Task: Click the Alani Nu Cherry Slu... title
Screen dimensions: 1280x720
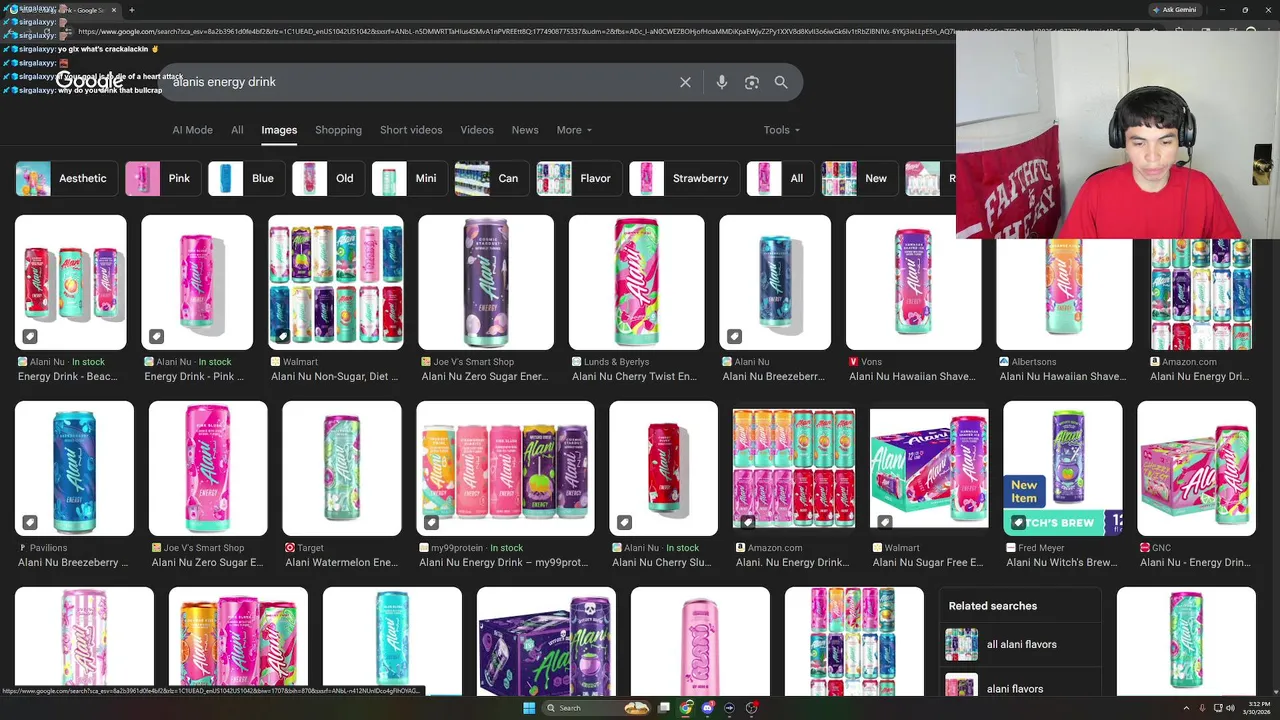Action: (x=662, y=562)
